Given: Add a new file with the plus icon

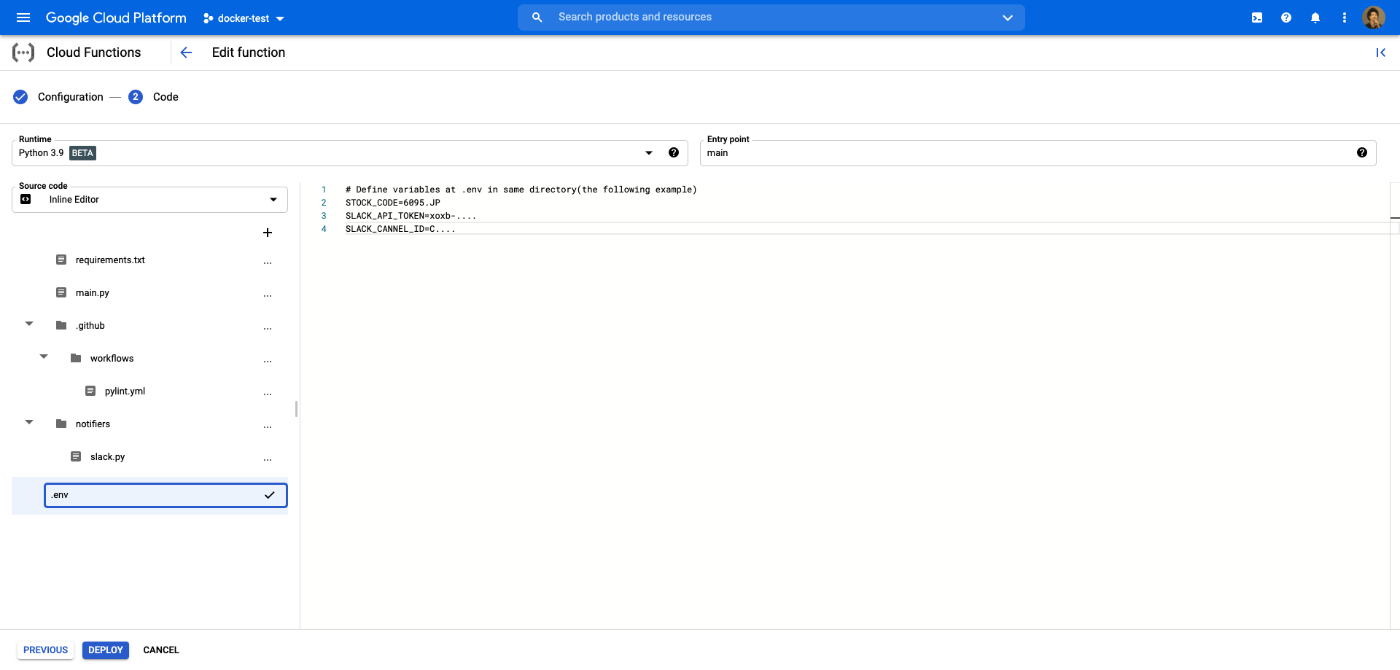Looking at the screenshot, I should (x=267, y=233).
